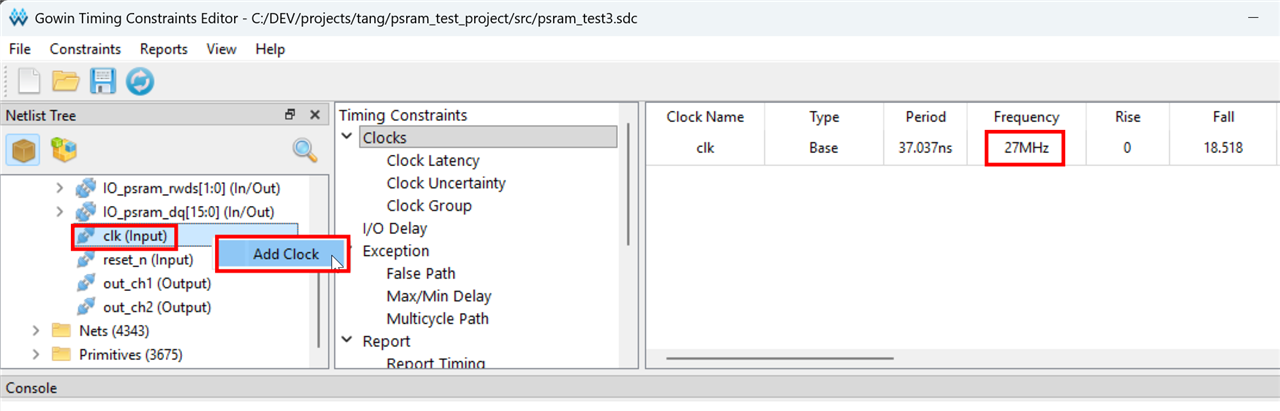
Task: Float the Netlist Tree panel with the undock icon
Action: [x=290, y=115]
